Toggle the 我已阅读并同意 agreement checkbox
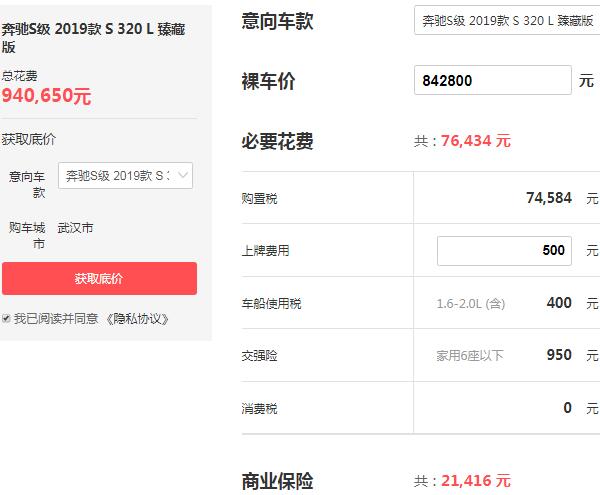 (x=7, y=319)
